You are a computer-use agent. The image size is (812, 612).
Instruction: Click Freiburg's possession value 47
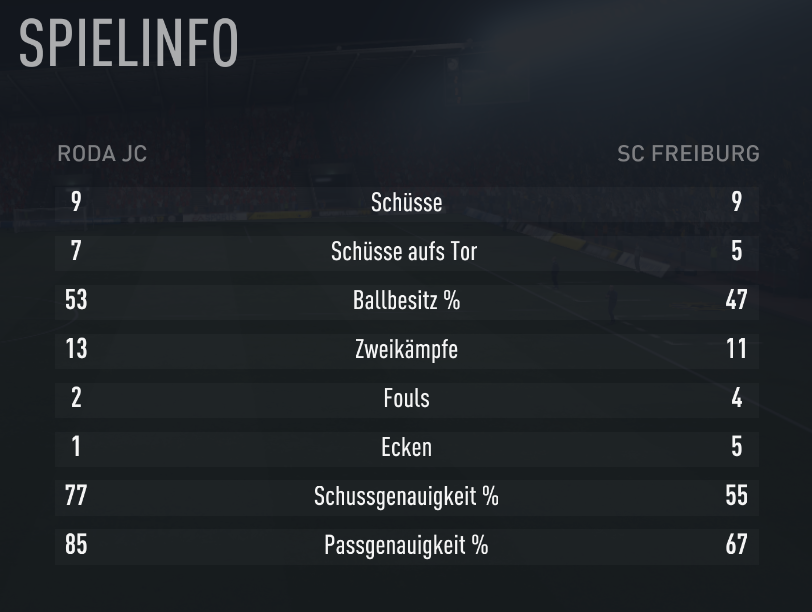point(736,300)
